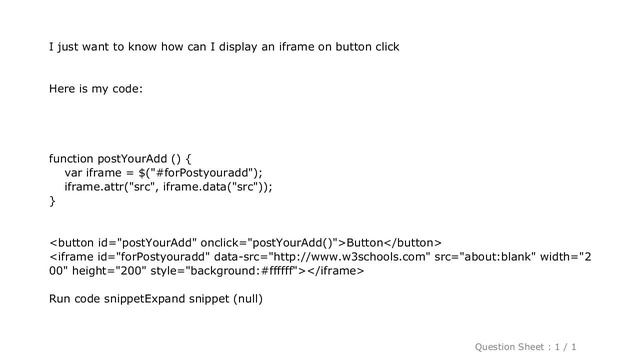
Task: Click the src="about:blank" attribute
Action: click(x=485, y=257)
